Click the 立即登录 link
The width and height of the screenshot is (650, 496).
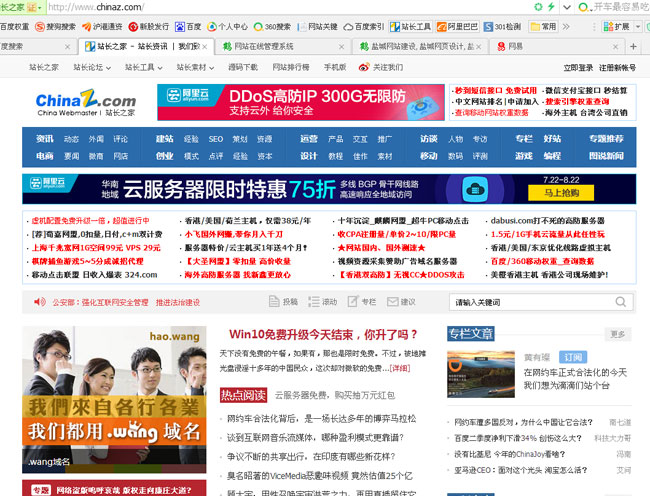[x=578, y=68]
